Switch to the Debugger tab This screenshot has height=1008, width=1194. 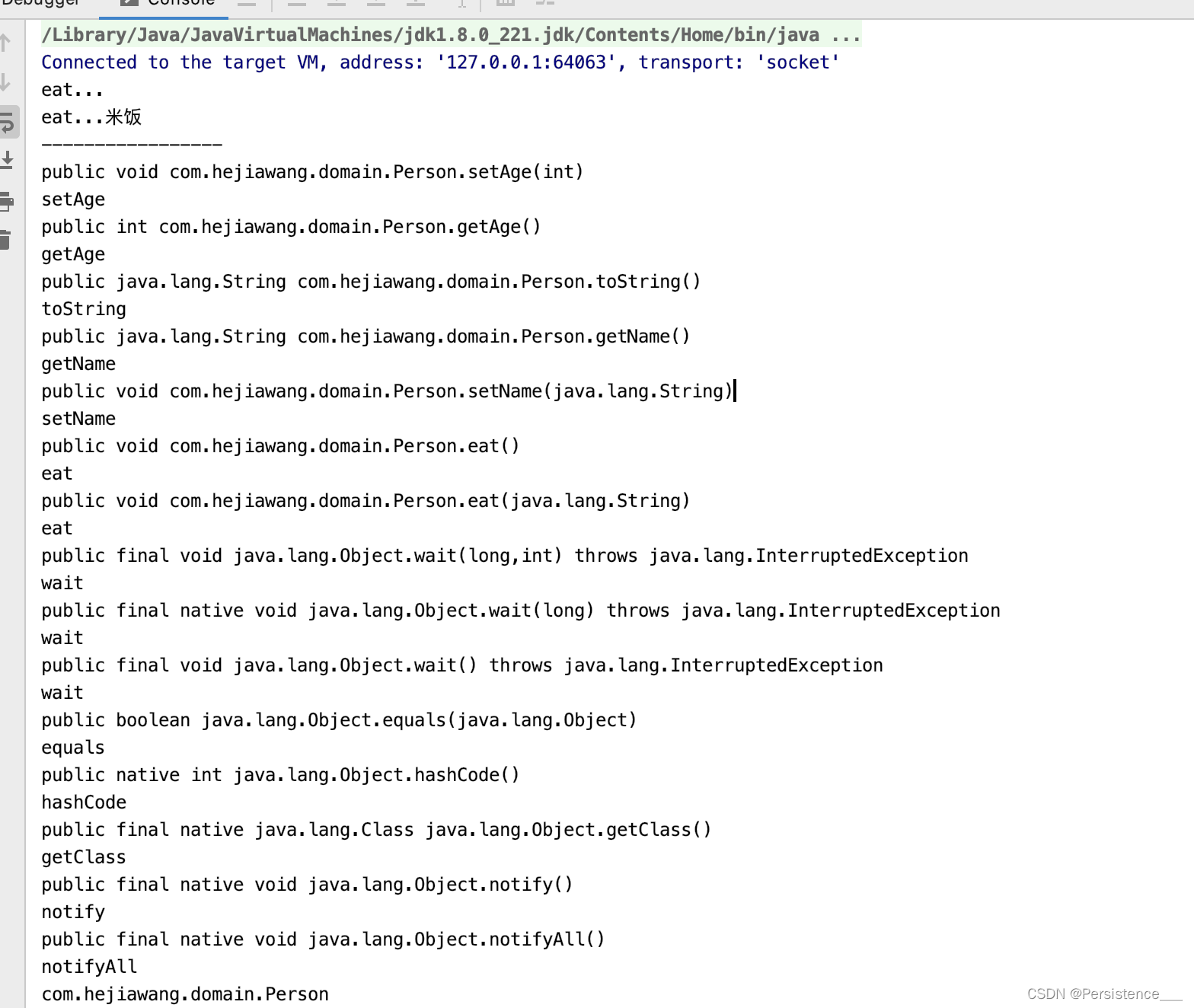tap(41, 3)
